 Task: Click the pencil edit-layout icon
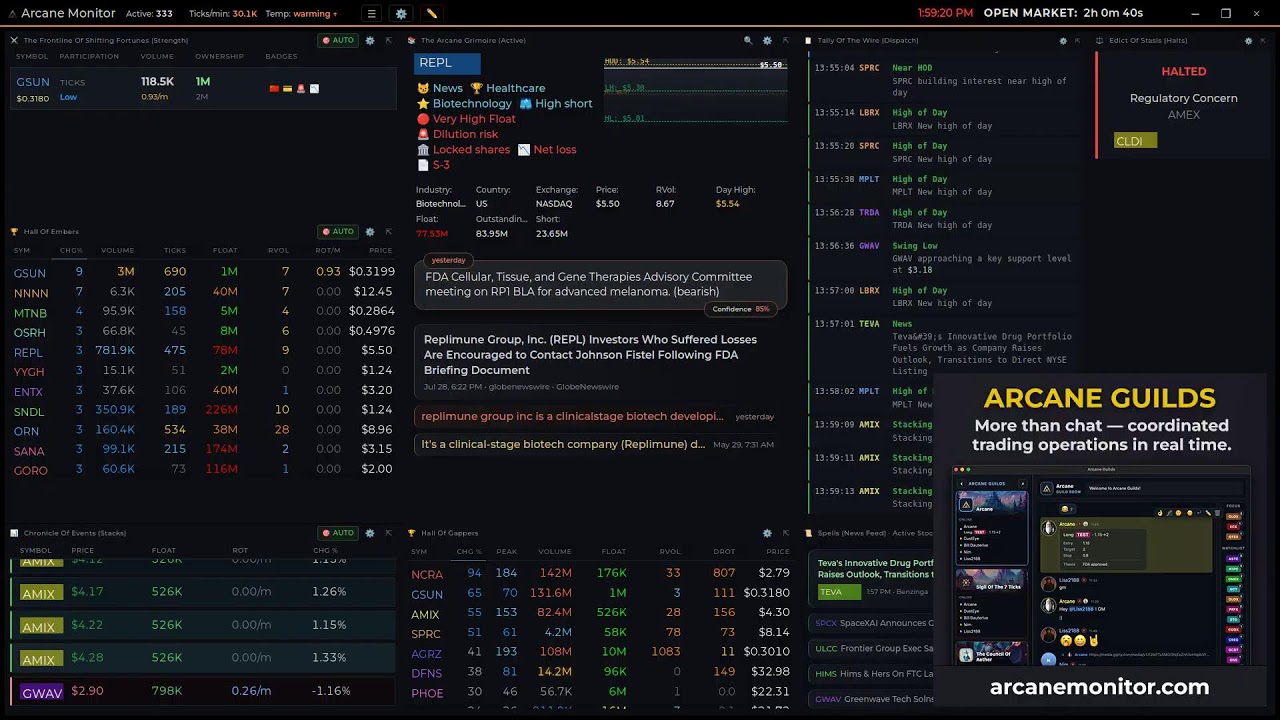point(432,14)
